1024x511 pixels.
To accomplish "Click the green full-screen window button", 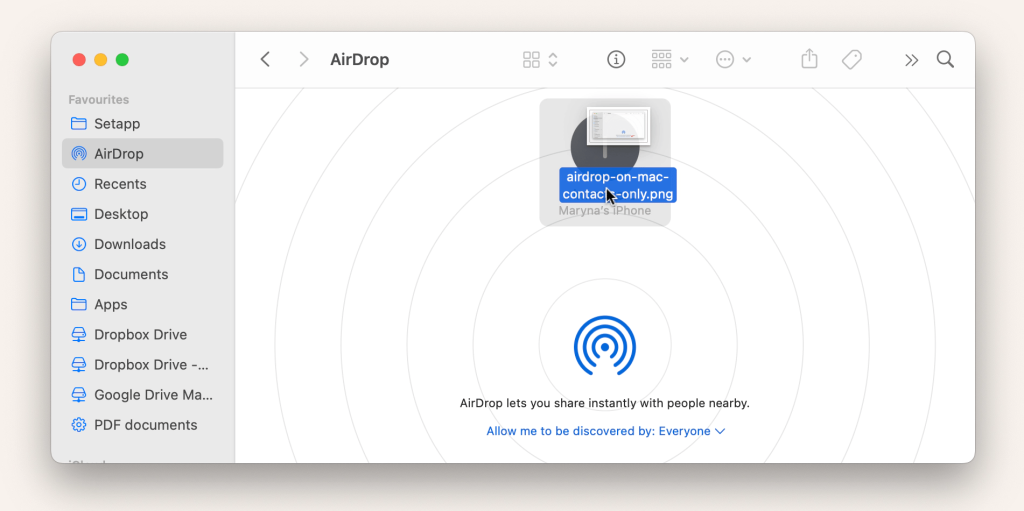I will tap(122, 60).
